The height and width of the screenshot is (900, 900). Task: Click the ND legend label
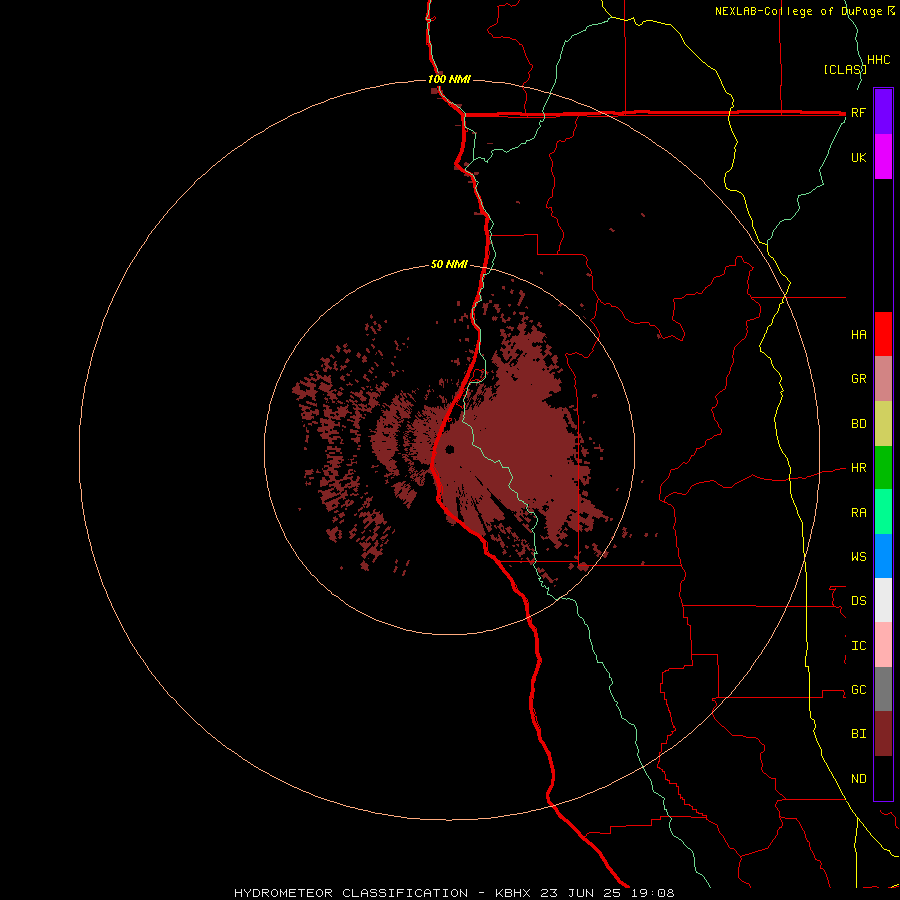[858, 779]
